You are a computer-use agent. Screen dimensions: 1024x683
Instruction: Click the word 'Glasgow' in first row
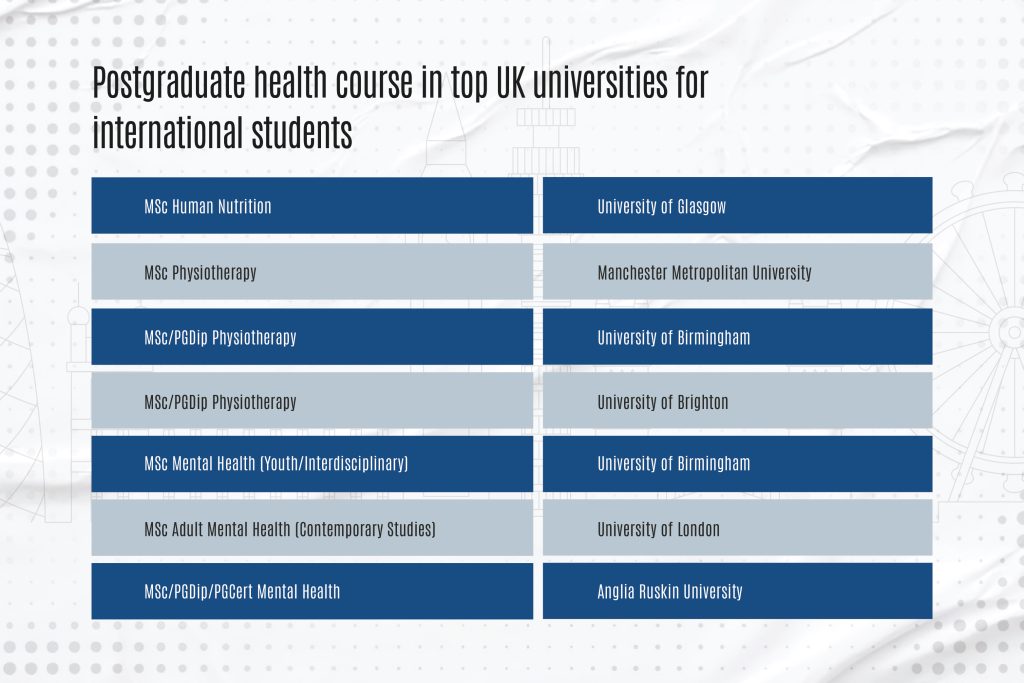tap(701, 207)
